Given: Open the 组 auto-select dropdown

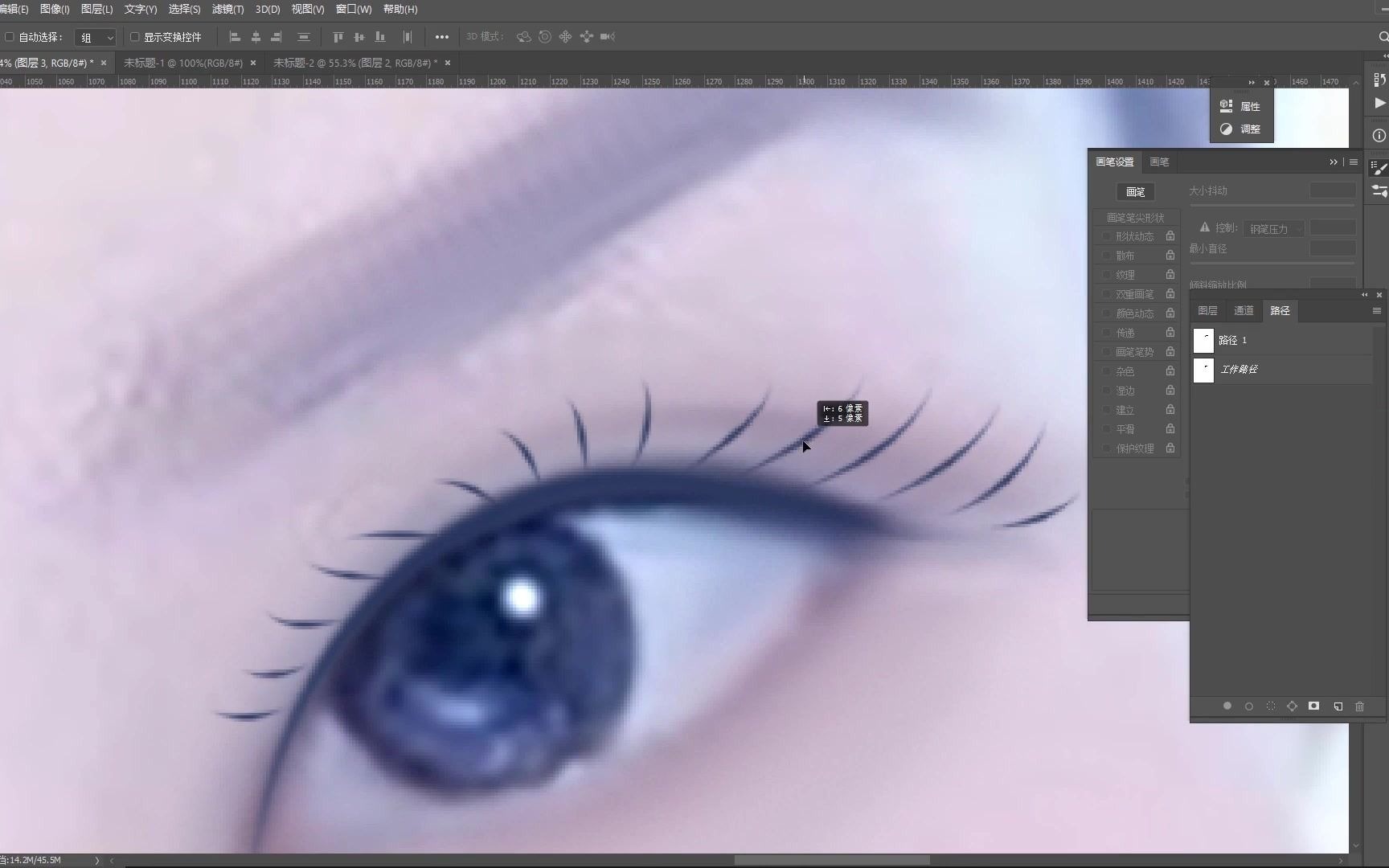Looking at the screenshot, I should click(x=96, y=38).
